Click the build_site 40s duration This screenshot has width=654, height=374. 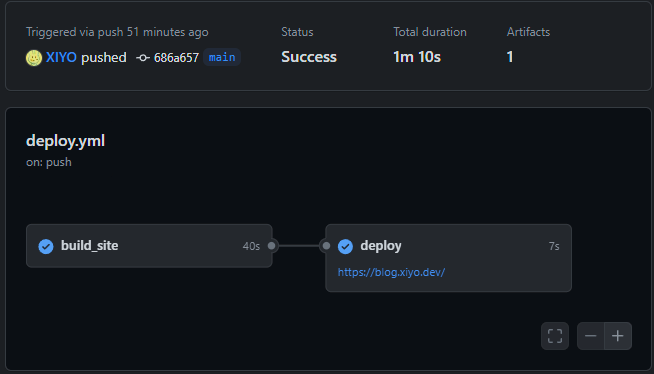point(252,246)
